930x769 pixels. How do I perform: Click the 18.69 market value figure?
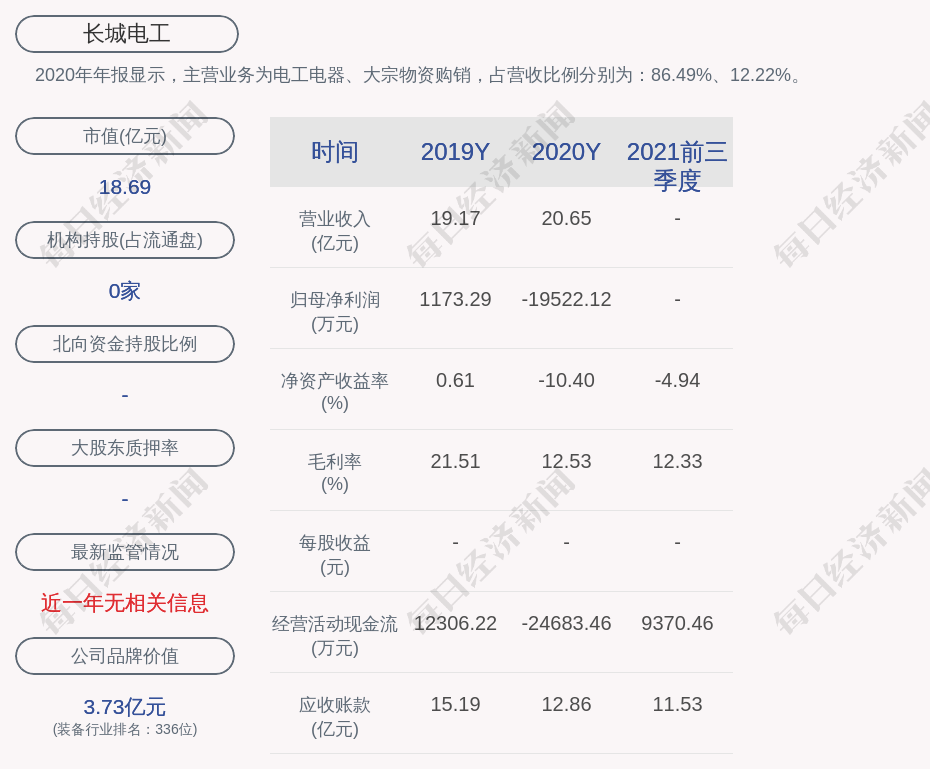point(125,187)
